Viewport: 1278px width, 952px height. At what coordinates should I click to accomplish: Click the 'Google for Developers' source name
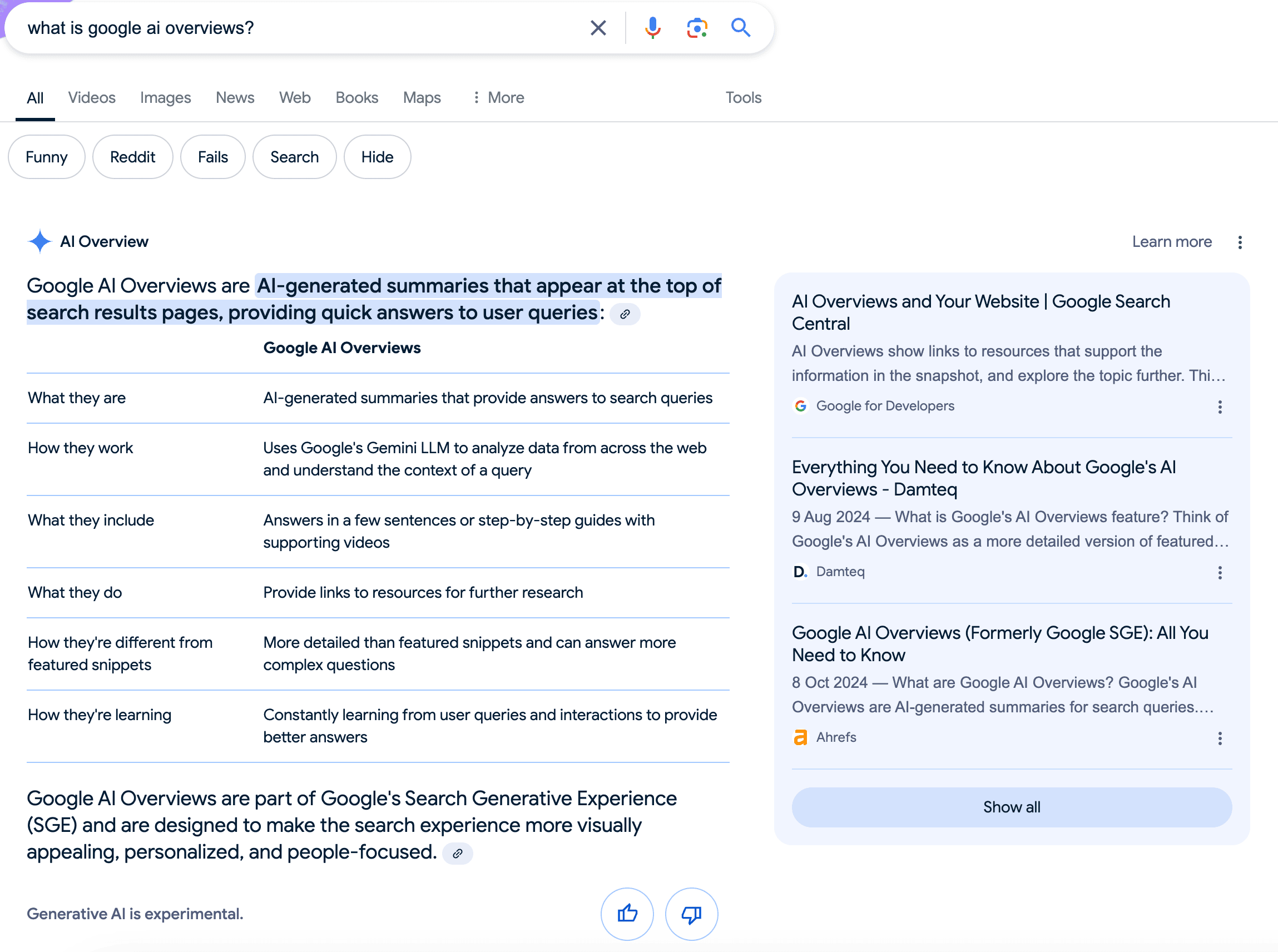pos(885,406)
